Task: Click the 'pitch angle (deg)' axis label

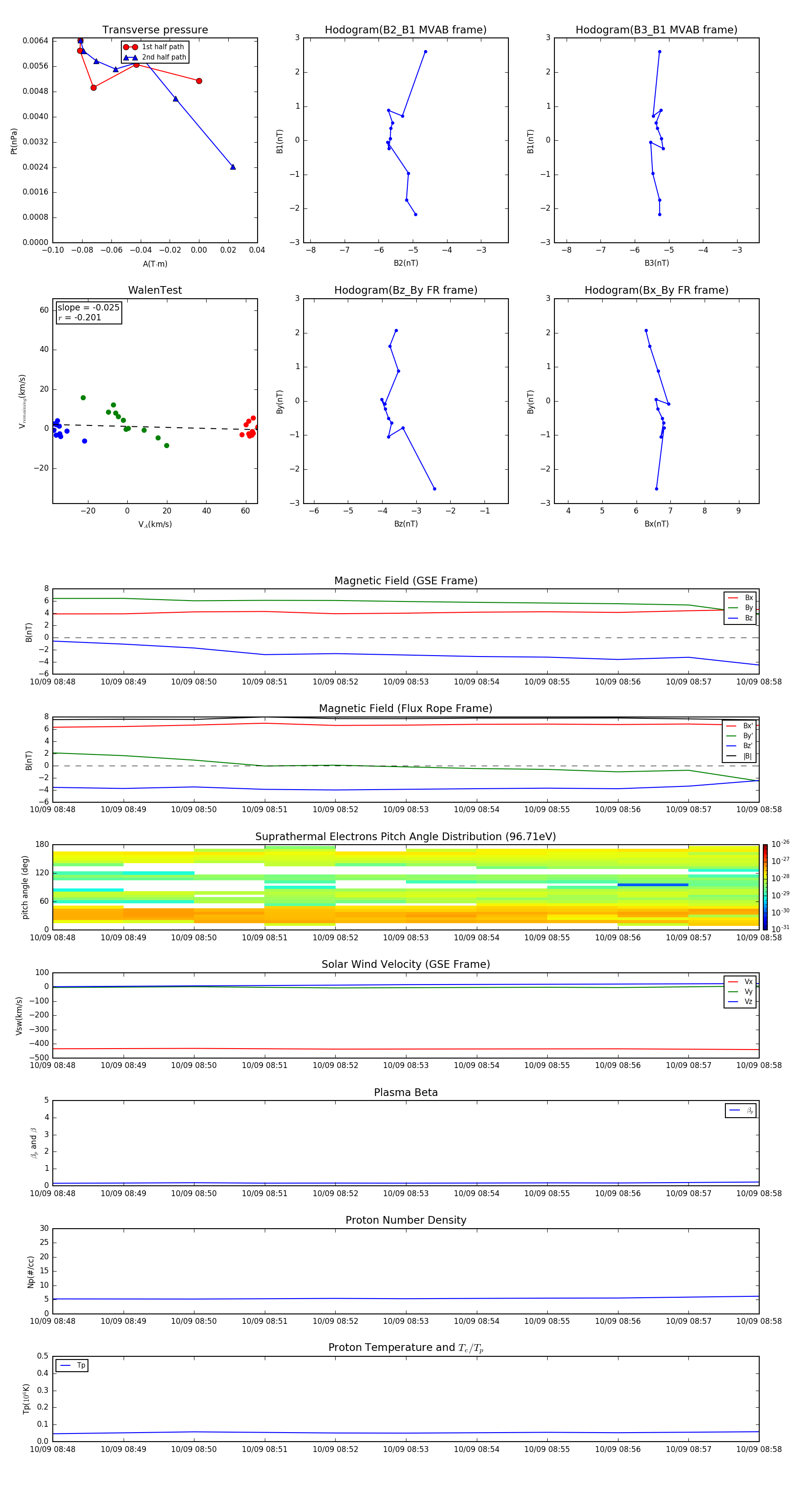Action: (x=25, y=887)
